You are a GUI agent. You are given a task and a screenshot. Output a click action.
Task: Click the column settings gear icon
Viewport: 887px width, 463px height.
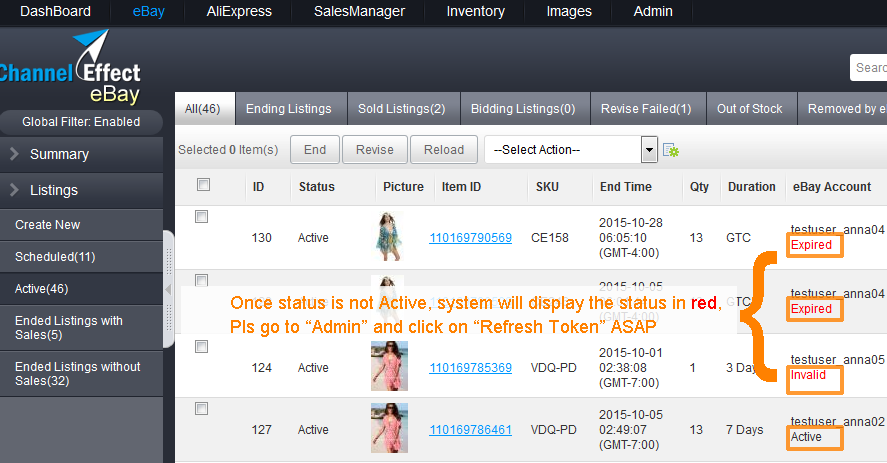[670, 150]
